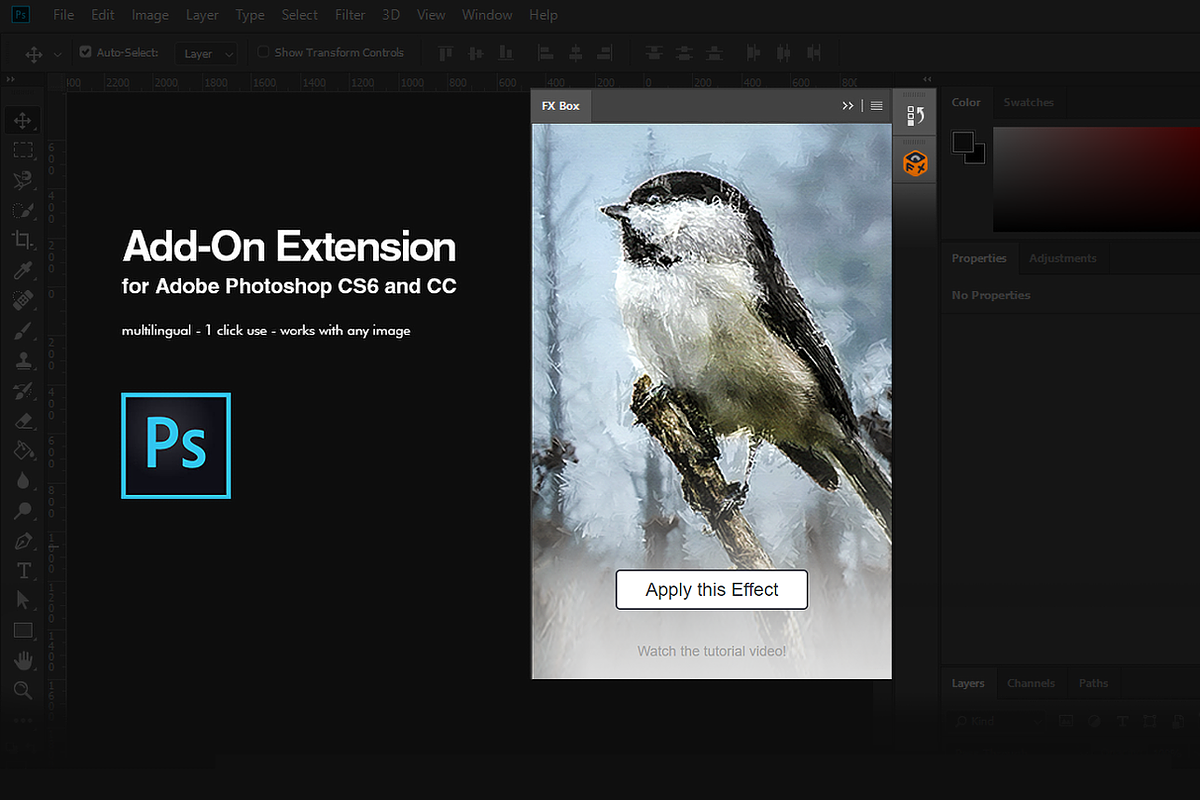Enable Show Transform Controls checkbox
The width and height of the screenshot is (1200, 800).
[263, 52]
